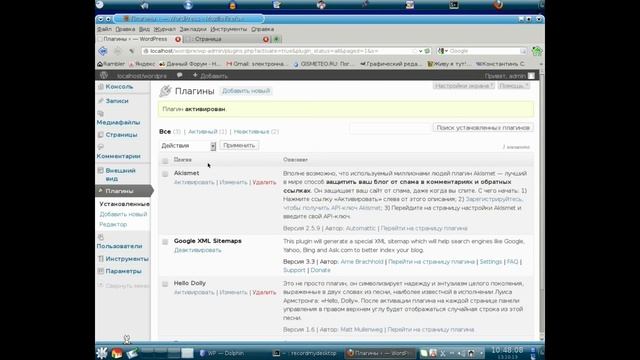Open the search engine selector beside Google

click(x=442, y=51)
